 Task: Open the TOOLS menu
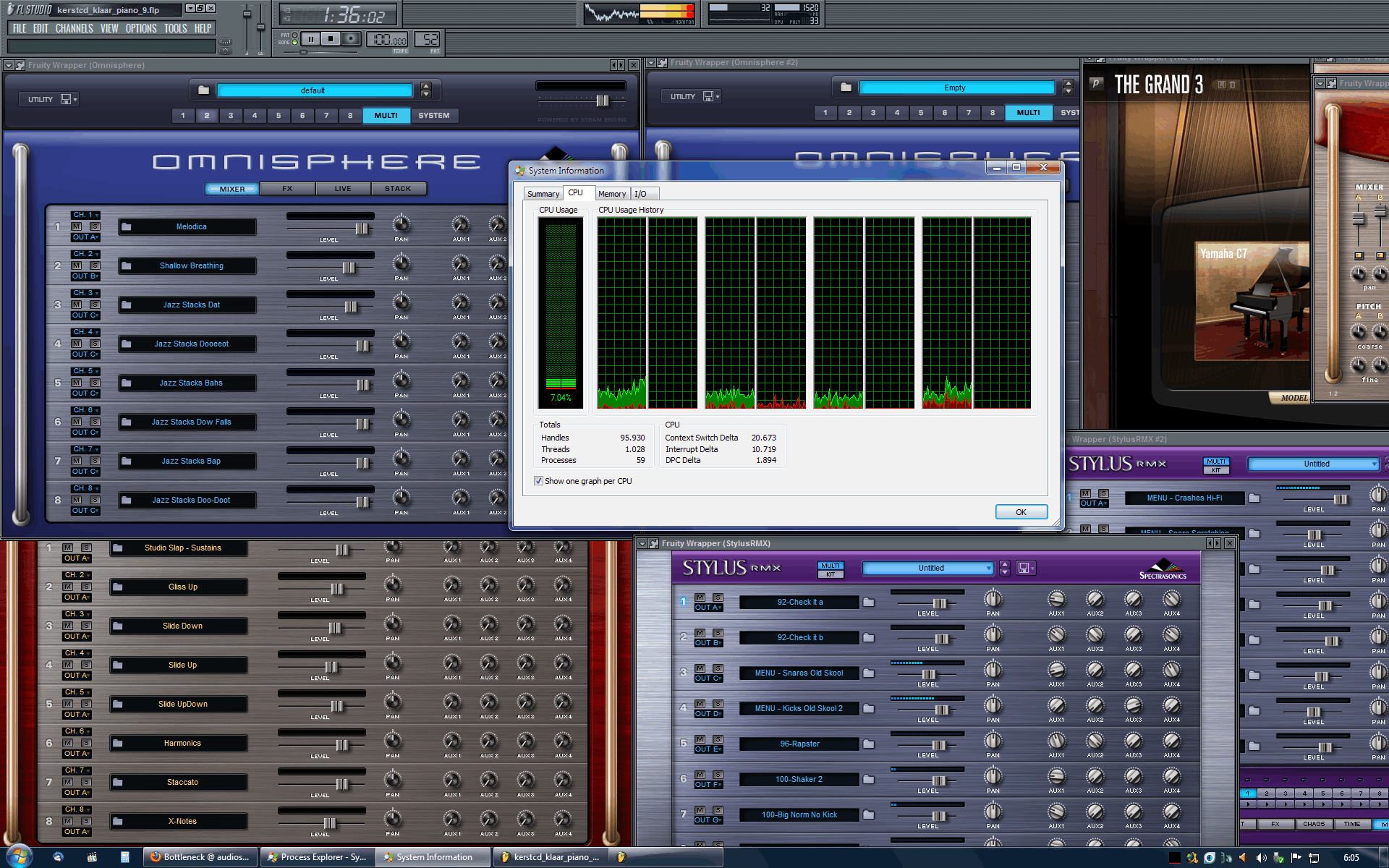[x=175, y=28]
